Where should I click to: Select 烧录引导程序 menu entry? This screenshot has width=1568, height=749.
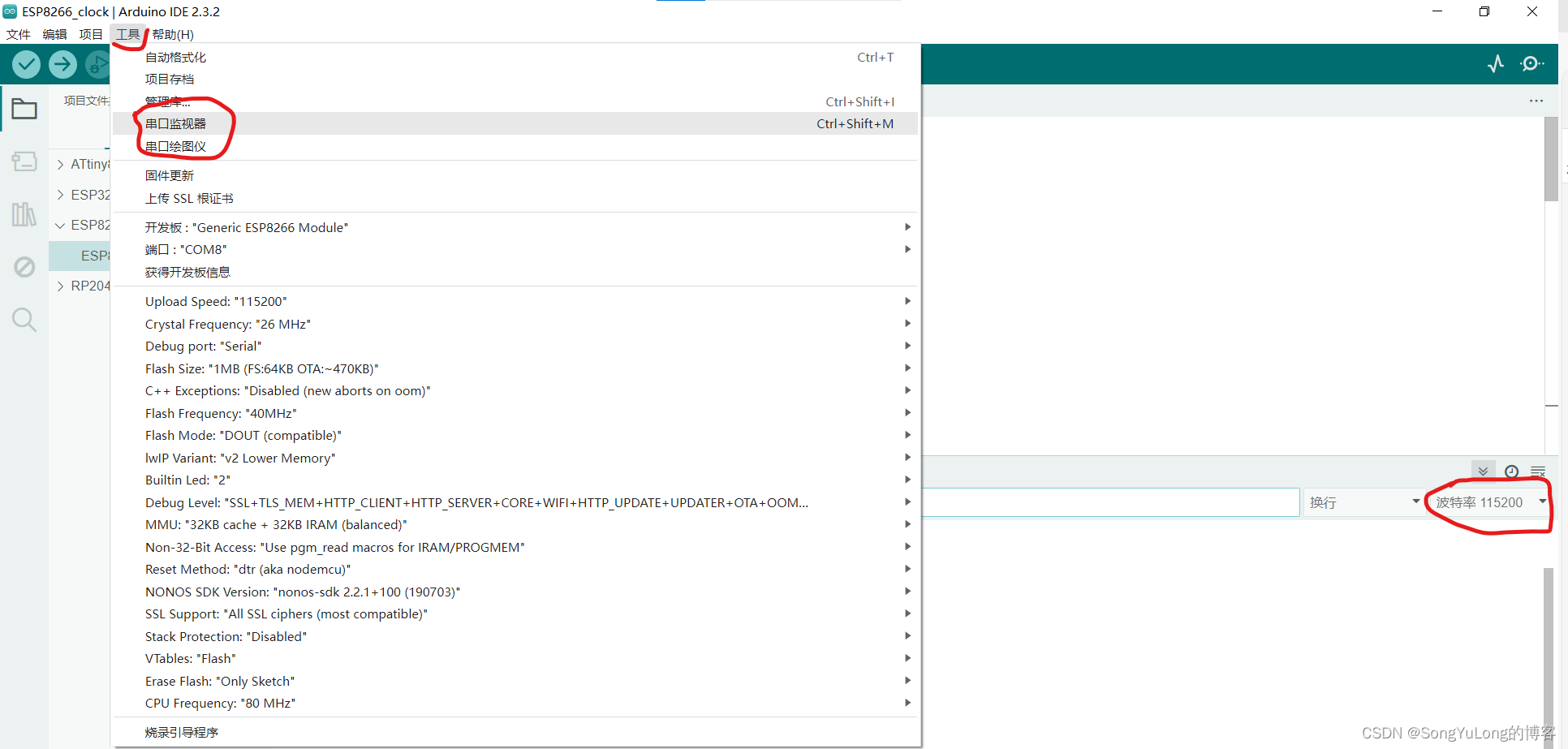click(x=515, y=732)
